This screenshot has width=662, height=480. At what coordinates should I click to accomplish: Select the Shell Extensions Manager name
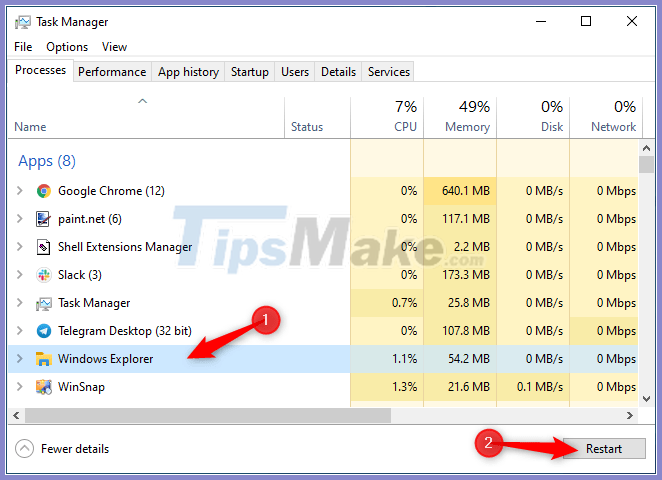click(x=125, y=247)
